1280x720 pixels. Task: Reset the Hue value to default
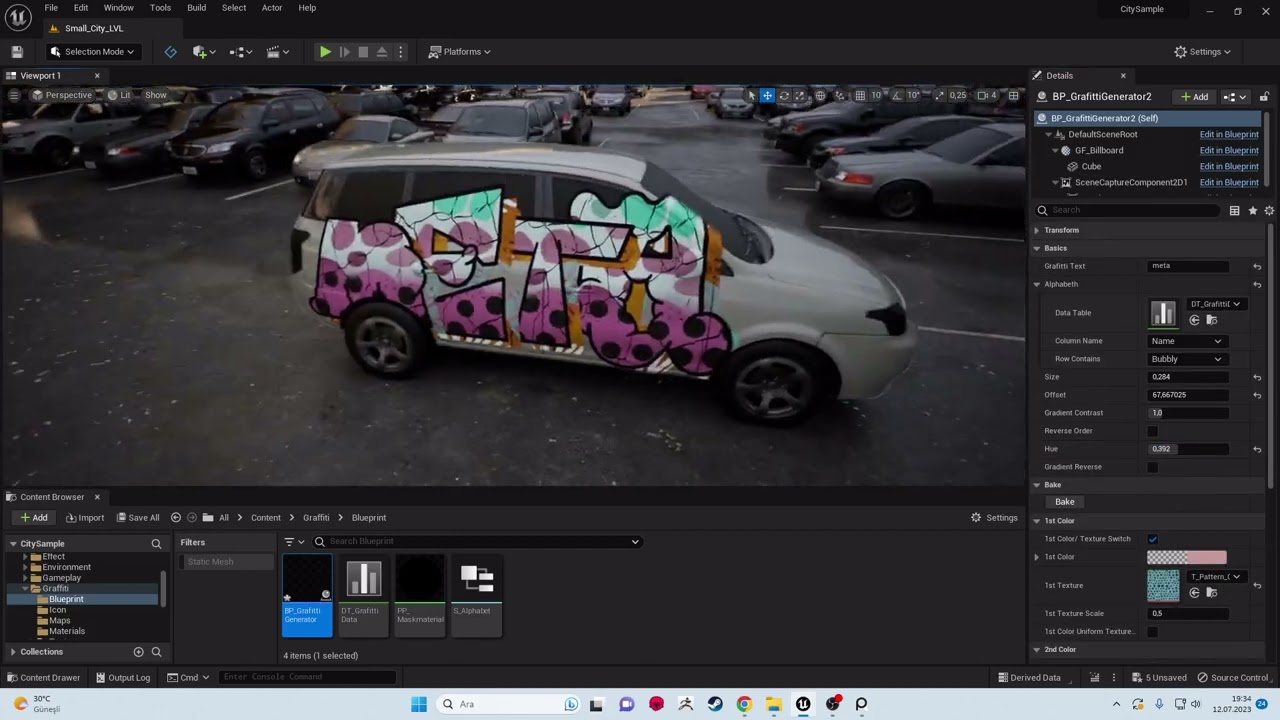point(1257,449)
